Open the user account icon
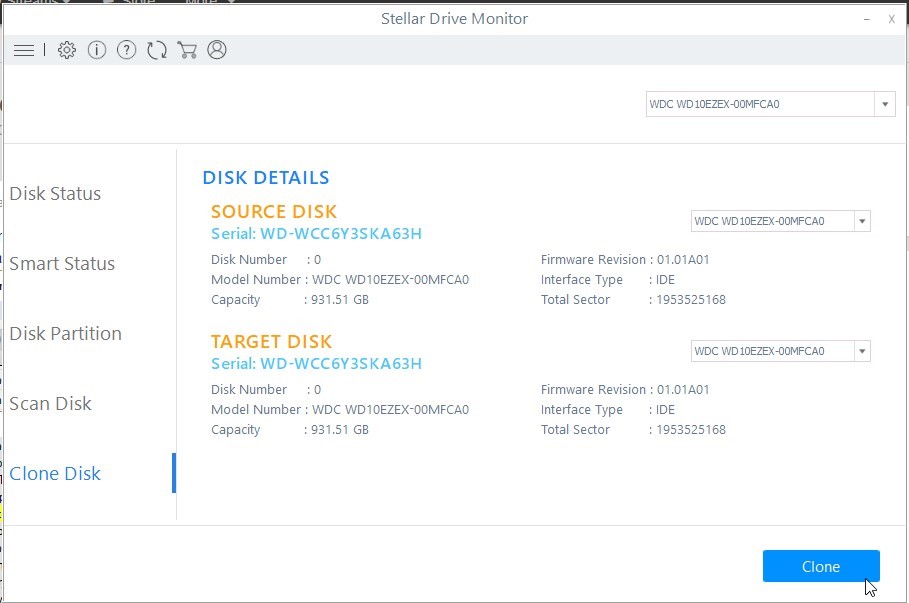 pyautogui.click(x=217, y=50)
